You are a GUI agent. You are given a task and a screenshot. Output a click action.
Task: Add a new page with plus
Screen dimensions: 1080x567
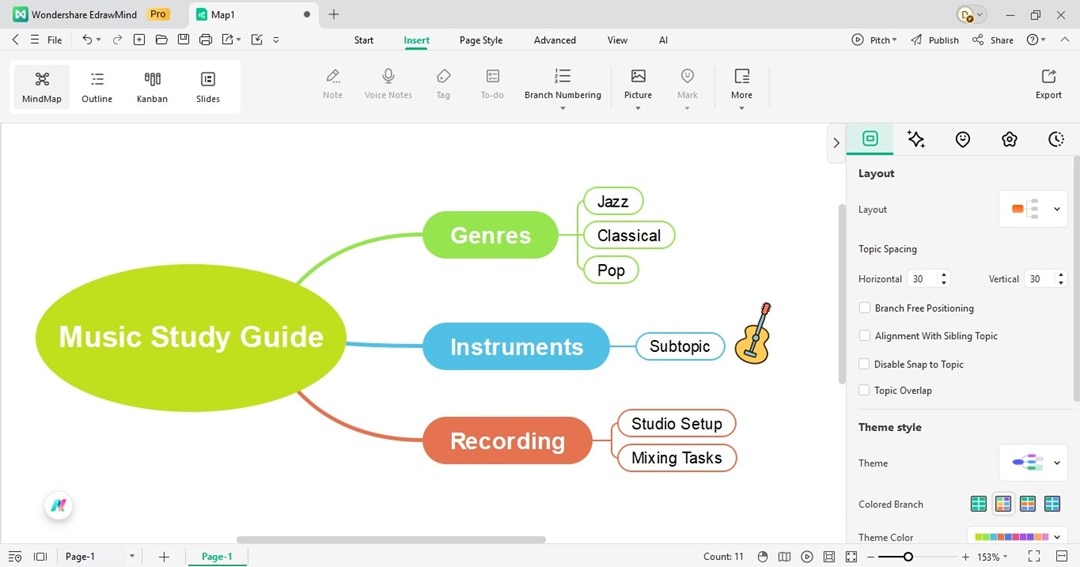pyautogui.click(x=164, y=557)
